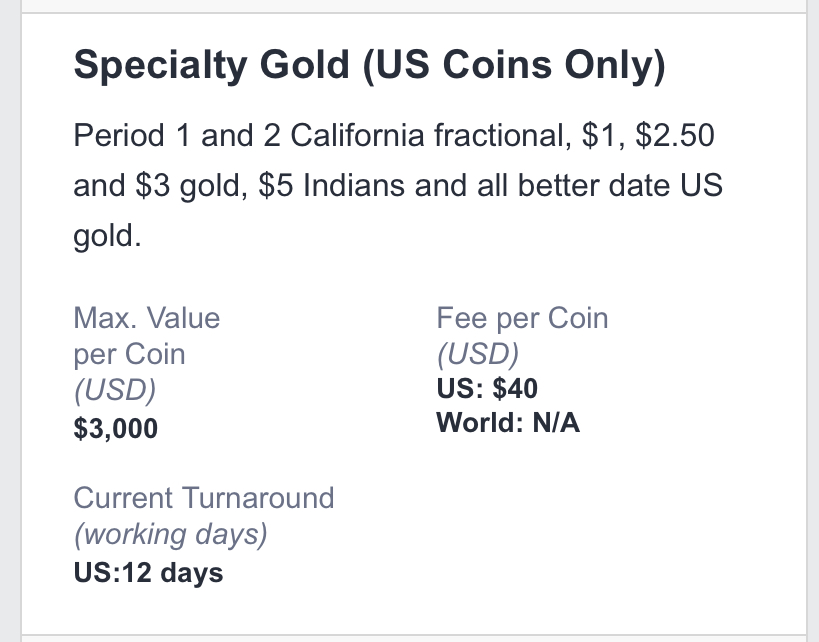This screenshot has width=819, height=642.
Task: Select the US: $40 fee text
Action: 487,389
